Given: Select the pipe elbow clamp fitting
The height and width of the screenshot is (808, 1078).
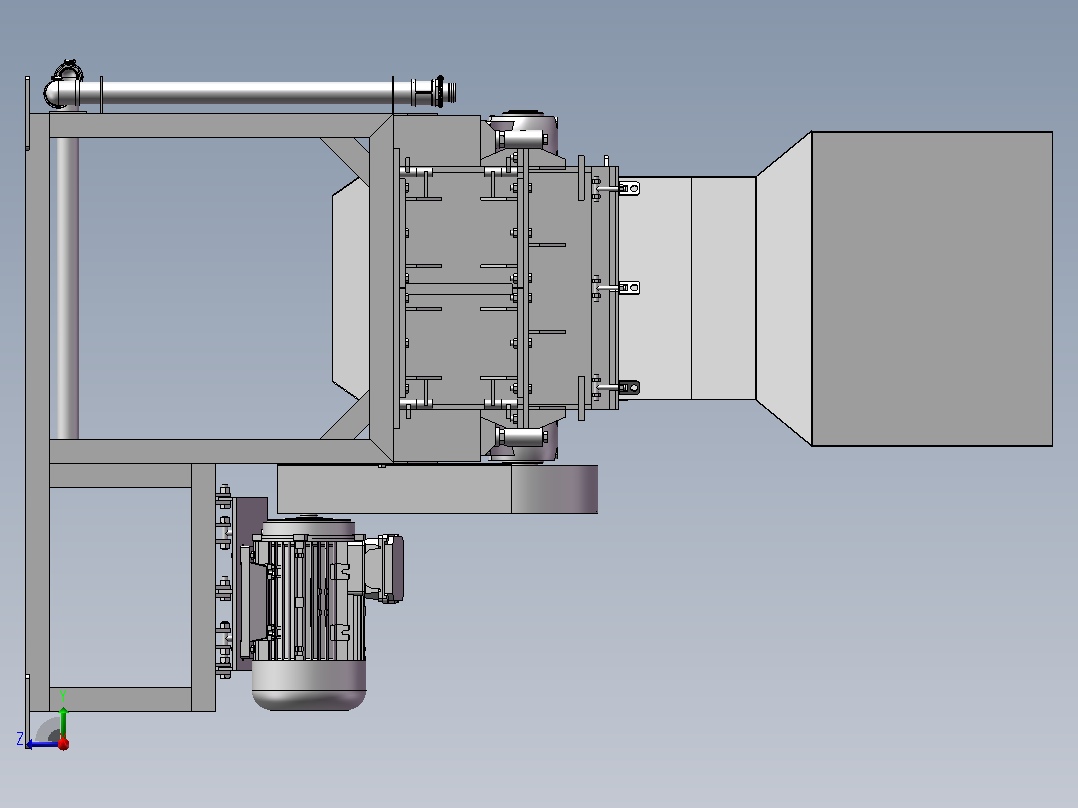Looking at the screenshot, I should pyautogui.click(x=69, y=72).
